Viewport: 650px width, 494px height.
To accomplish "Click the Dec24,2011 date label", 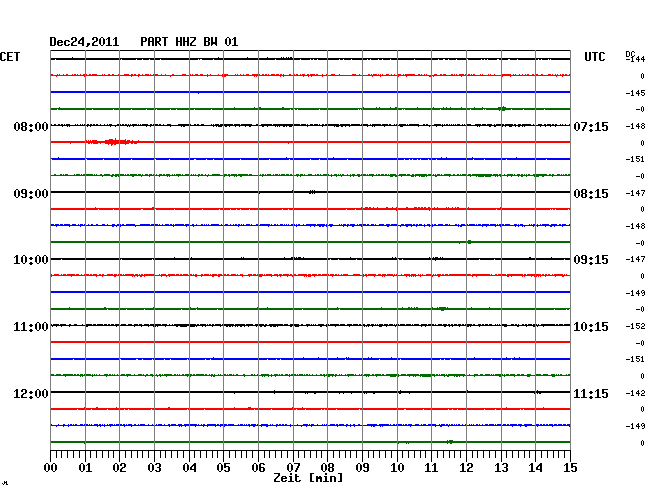I will tap(84, 42).
